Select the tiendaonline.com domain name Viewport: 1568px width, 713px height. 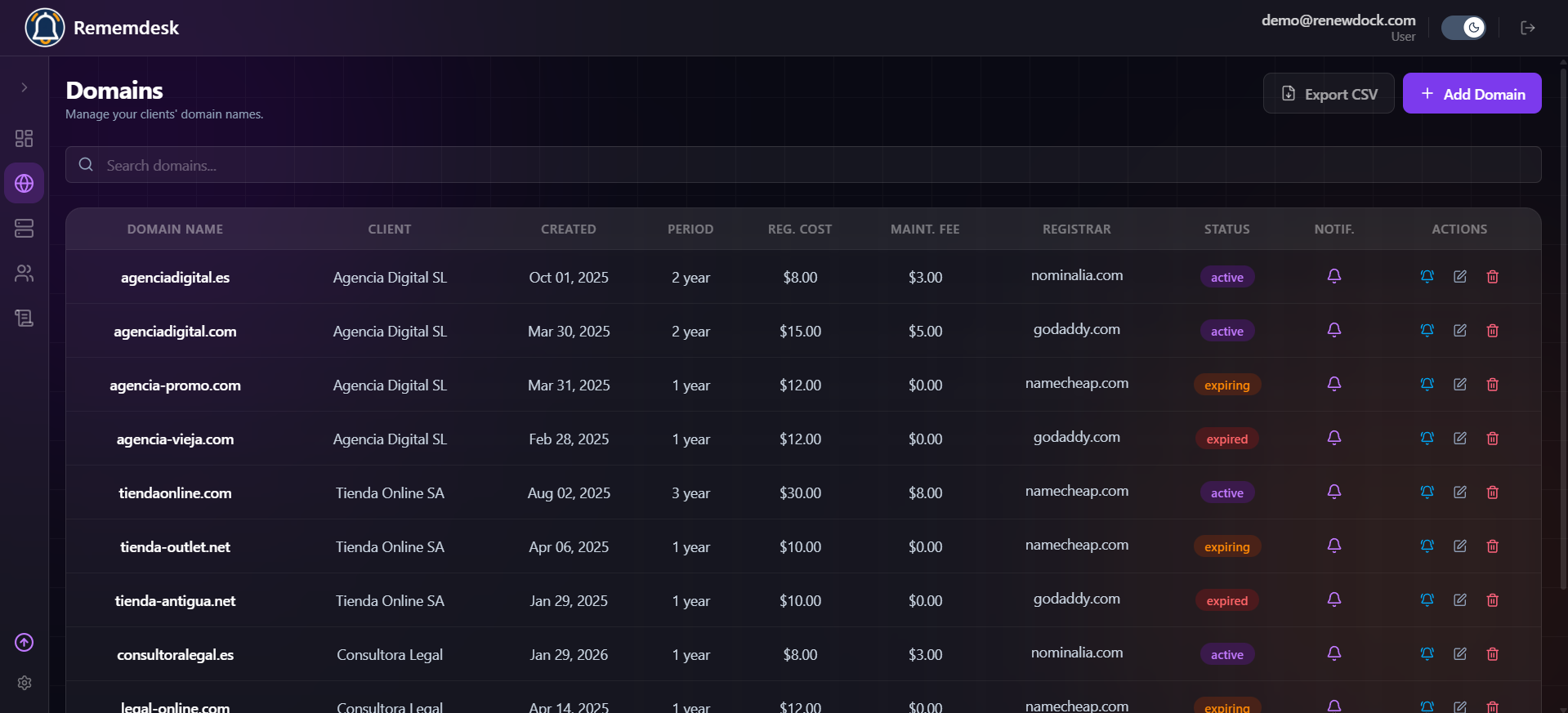point(175,493)
